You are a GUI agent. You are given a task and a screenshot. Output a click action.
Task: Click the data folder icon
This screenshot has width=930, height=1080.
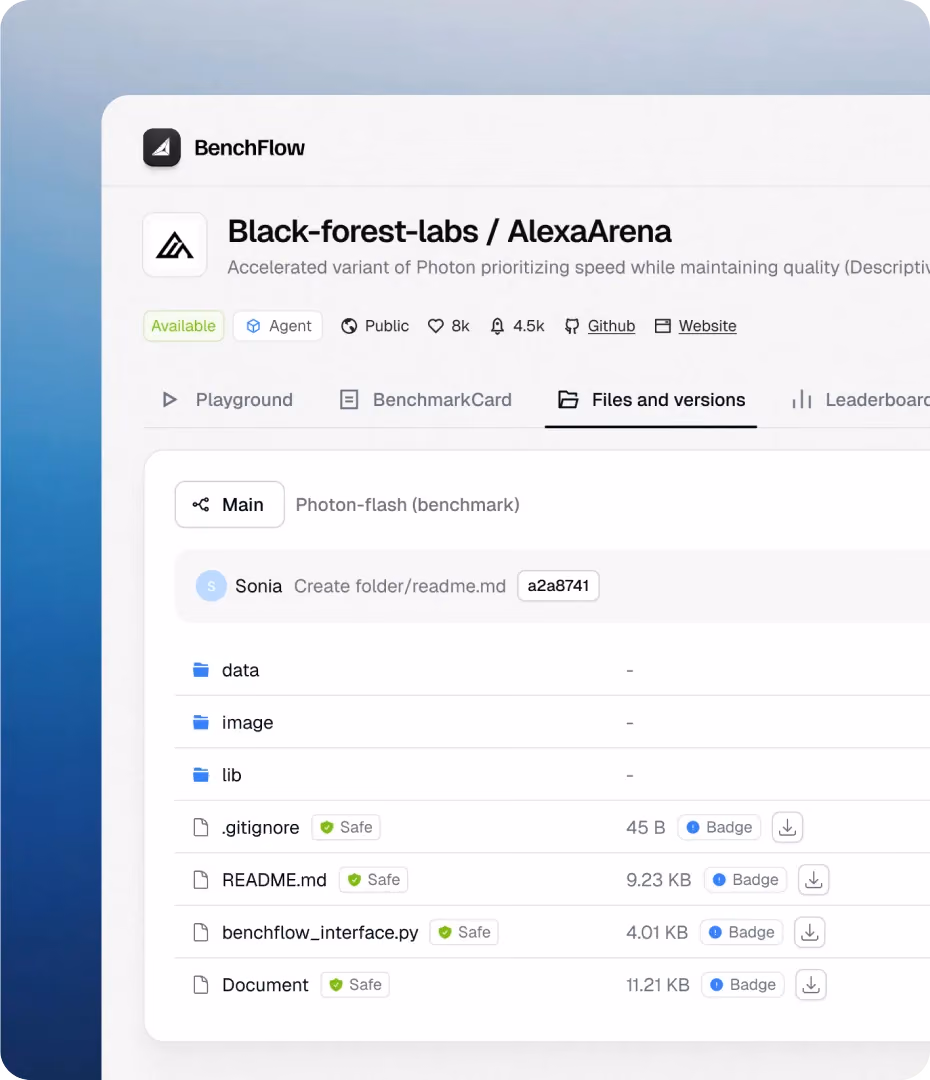(x=201, y=669)
